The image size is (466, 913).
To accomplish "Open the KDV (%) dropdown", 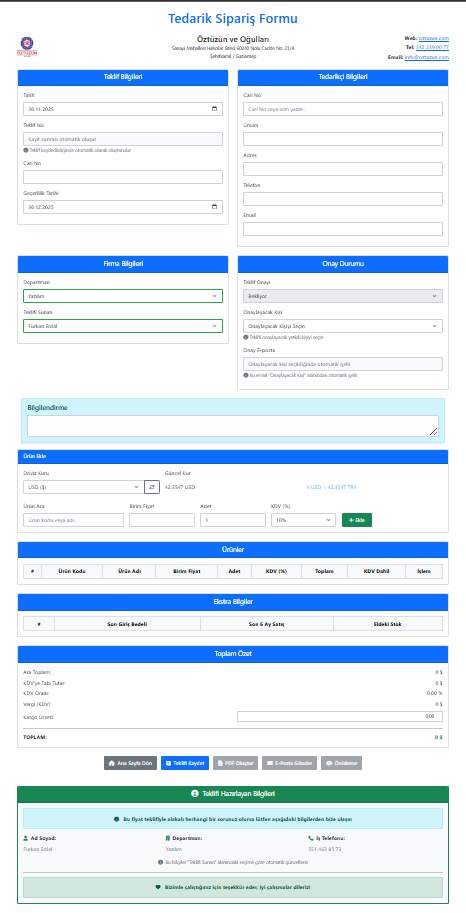I will click(x=303, y=520).
